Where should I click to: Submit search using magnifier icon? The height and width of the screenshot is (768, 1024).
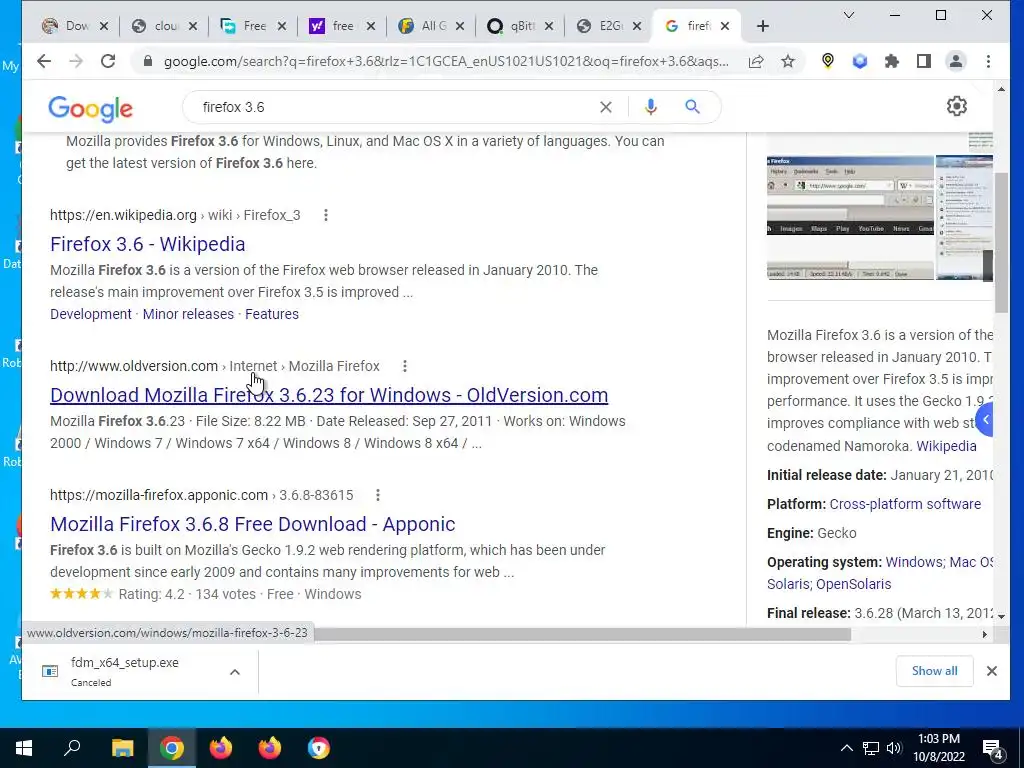click(x=692, y=107)
